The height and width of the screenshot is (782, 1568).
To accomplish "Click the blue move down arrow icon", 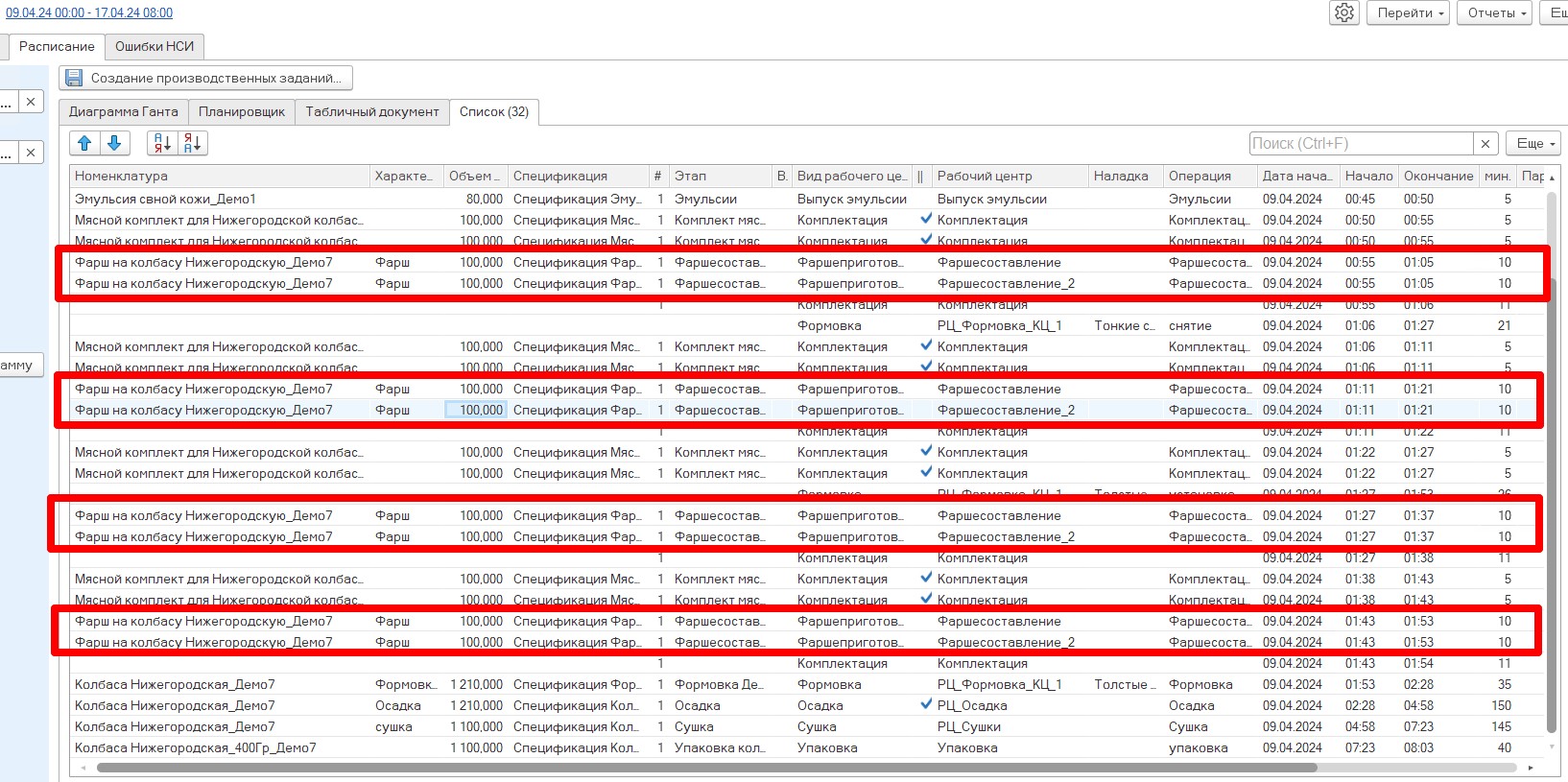I will (114, 143).
